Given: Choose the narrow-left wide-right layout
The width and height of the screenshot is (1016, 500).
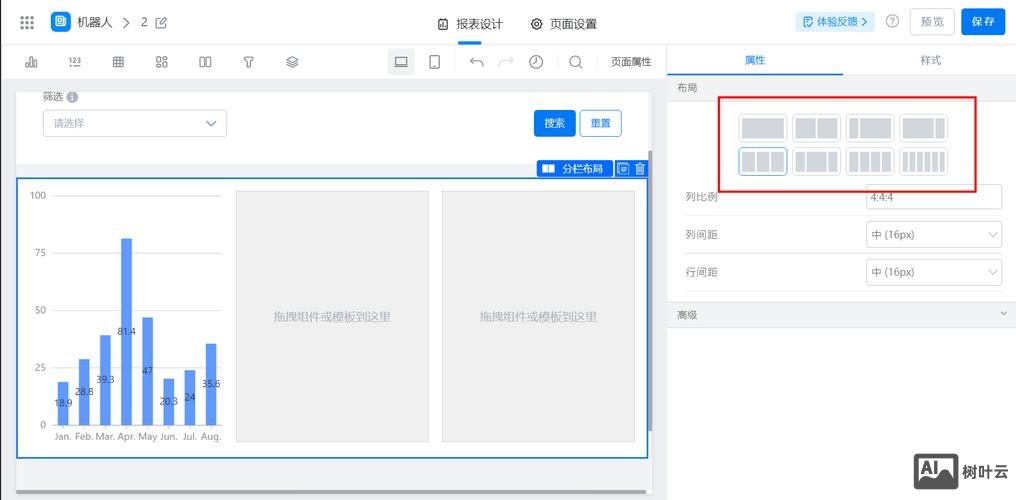Looking at the screenshot, I should coord(870,128).
